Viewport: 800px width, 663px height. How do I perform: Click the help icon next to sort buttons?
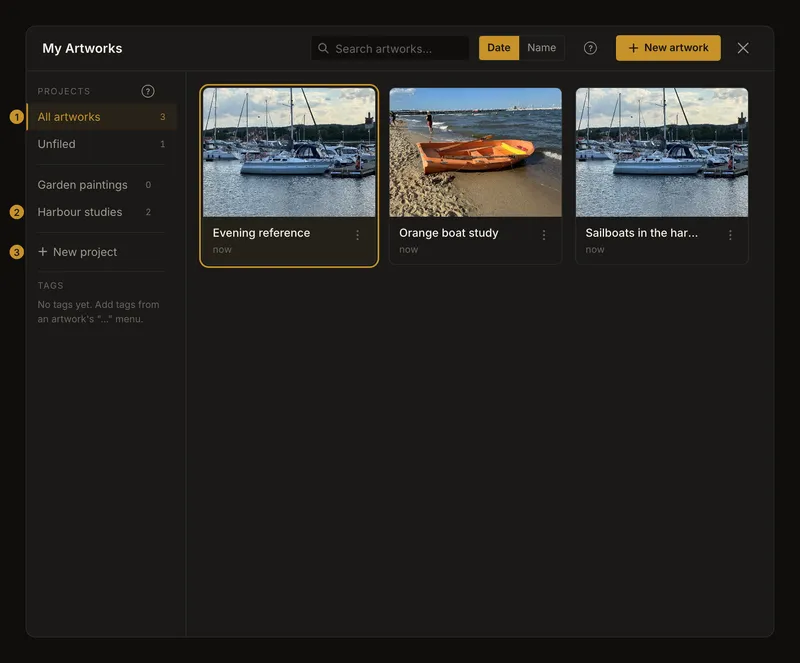(590, 48)
